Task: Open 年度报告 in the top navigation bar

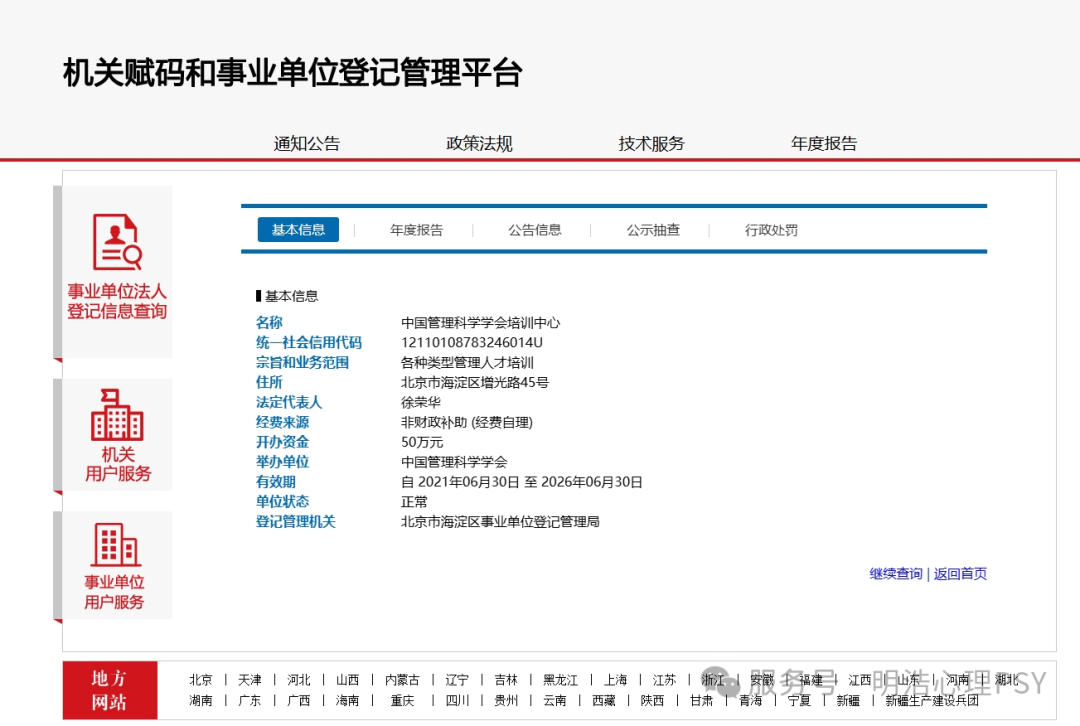Action: point(824,143)
